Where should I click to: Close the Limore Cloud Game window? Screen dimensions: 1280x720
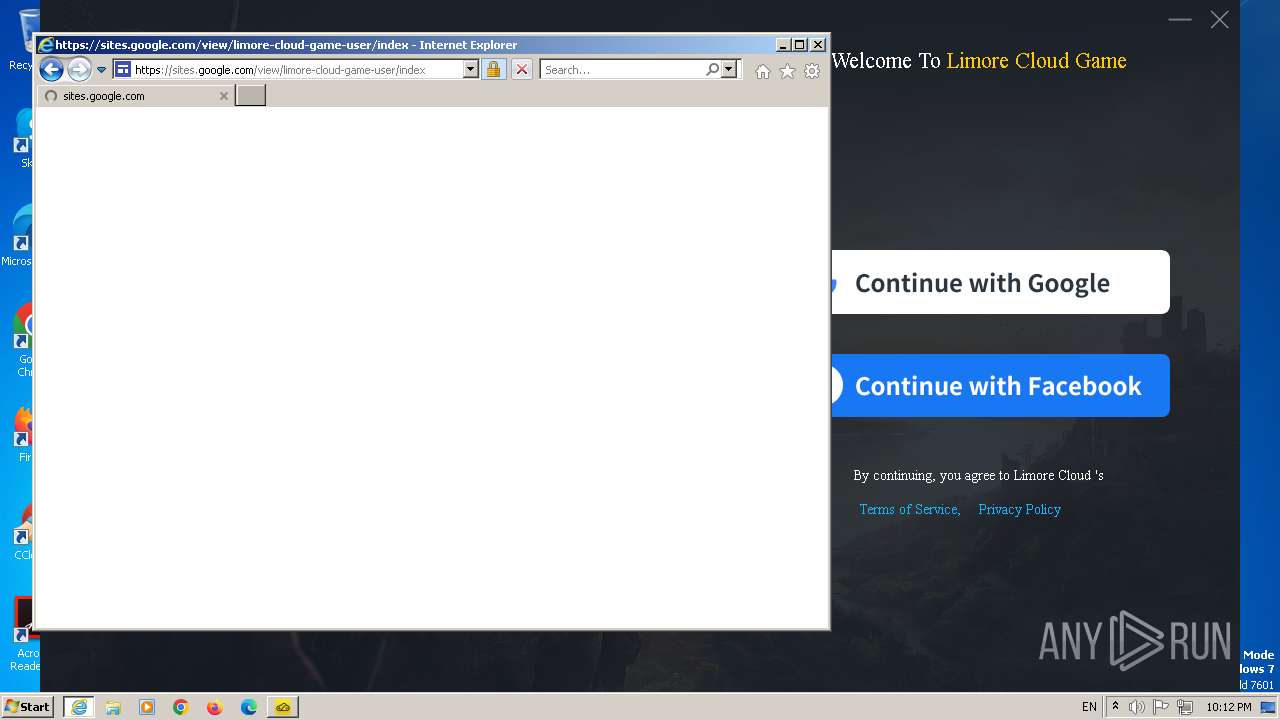[x=1219, y=19]
